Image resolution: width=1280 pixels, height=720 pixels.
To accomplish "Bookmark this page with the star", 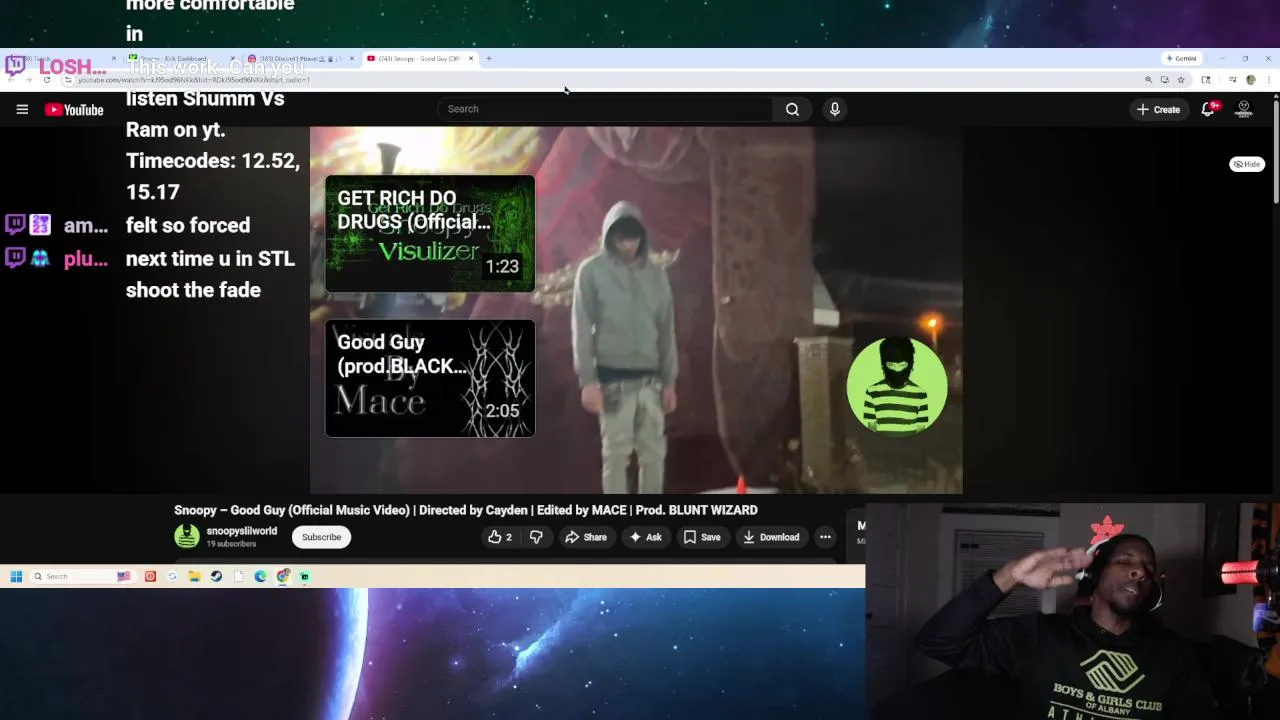I will [x=1181, y=80].
